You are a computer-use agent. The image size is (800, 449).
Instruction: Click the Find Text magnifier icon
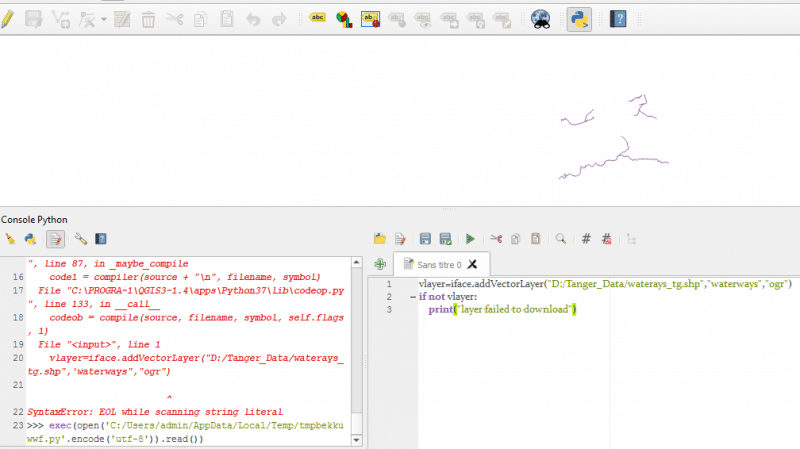pos(561,239)
